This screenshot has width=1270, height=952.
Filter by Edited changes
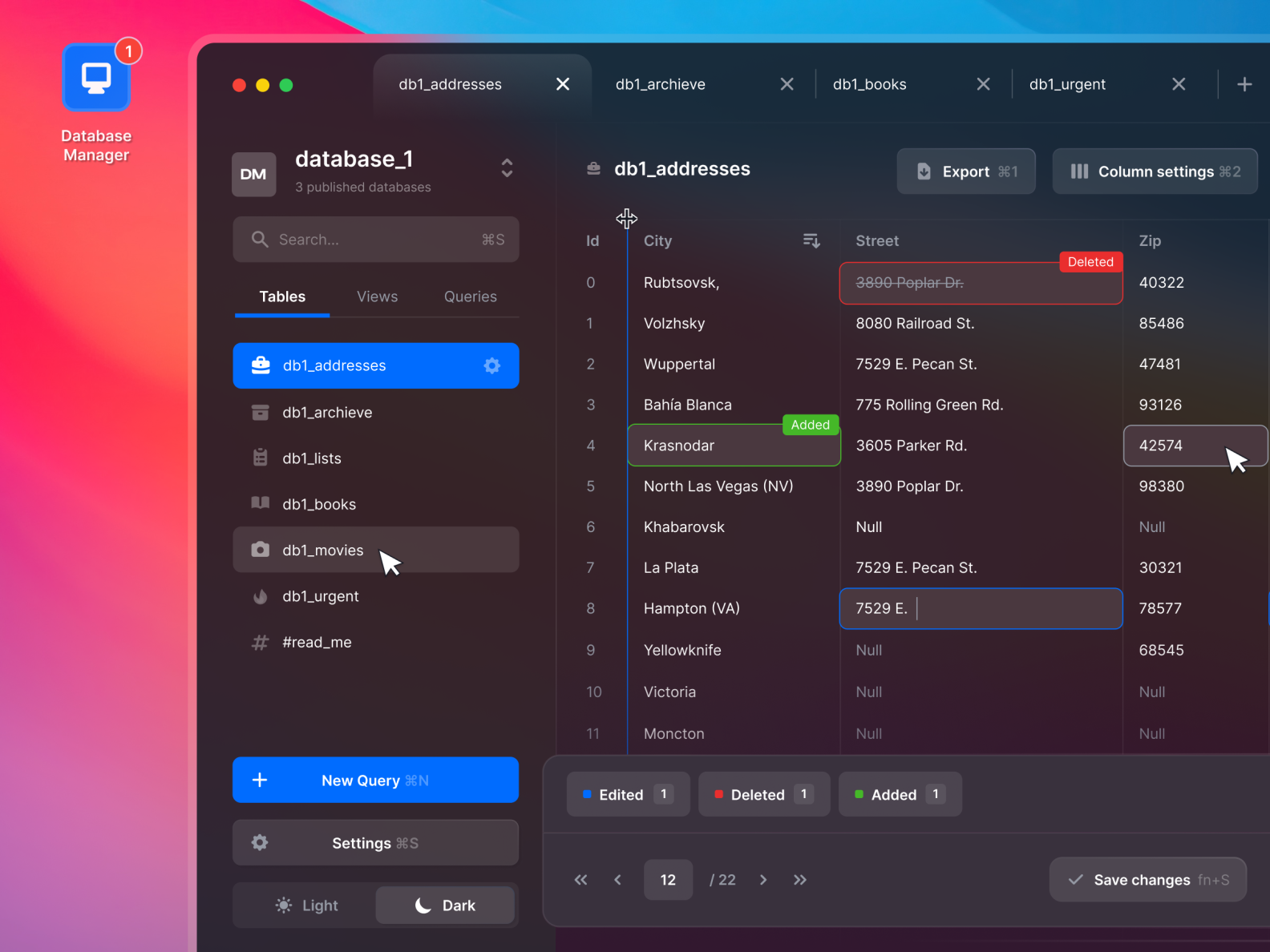(628, 795)
